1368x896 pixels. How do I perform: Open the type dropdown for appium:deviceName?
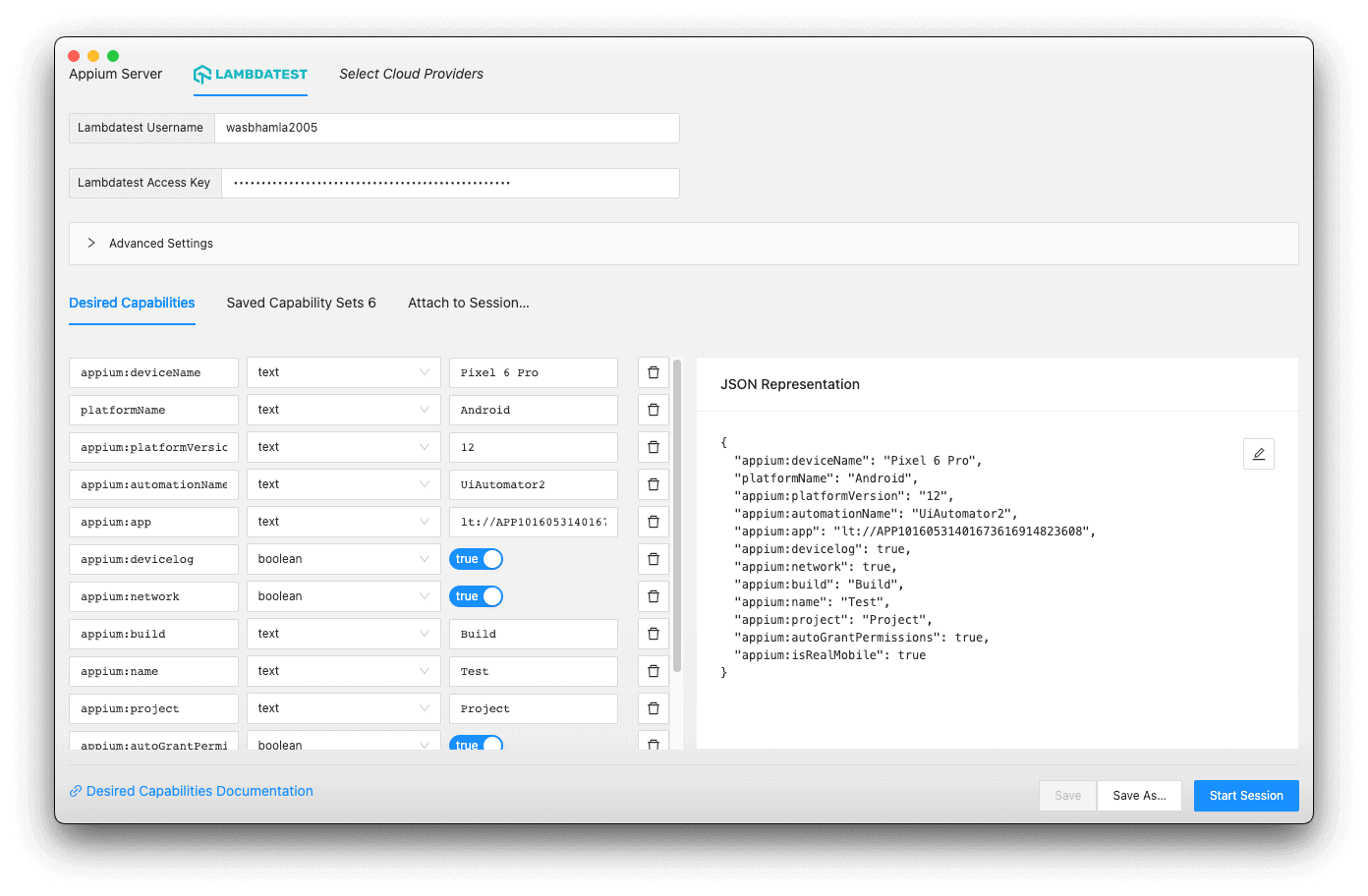pyautogui.click(x=343, y=371)
